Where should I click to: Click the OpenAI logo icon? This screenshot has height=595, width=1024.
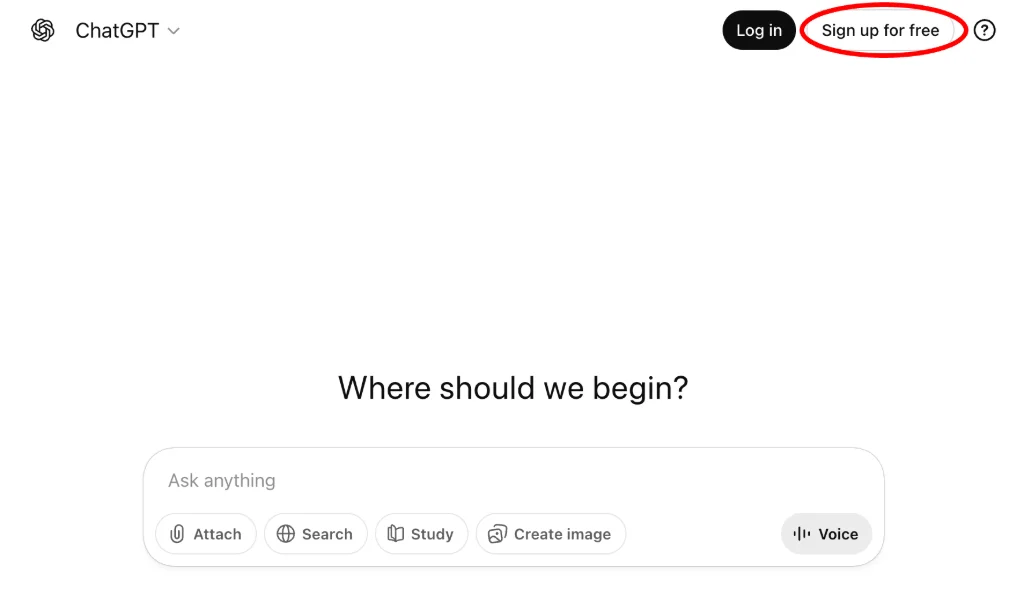point(43,31)
